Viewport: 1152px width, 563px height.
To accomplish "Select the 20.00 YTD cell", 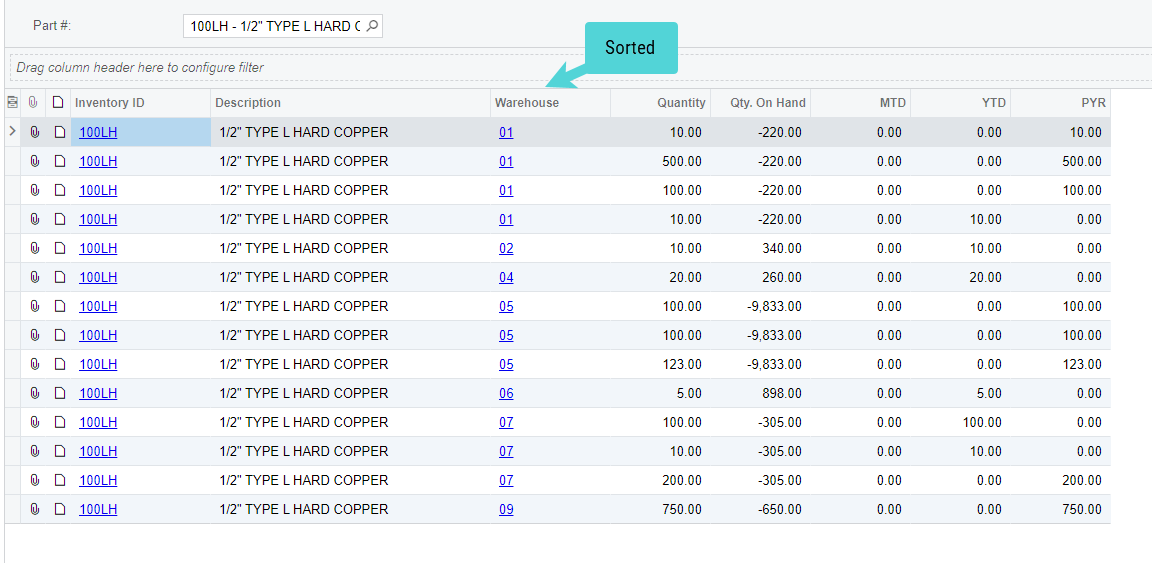I will (x=960, y=277).
